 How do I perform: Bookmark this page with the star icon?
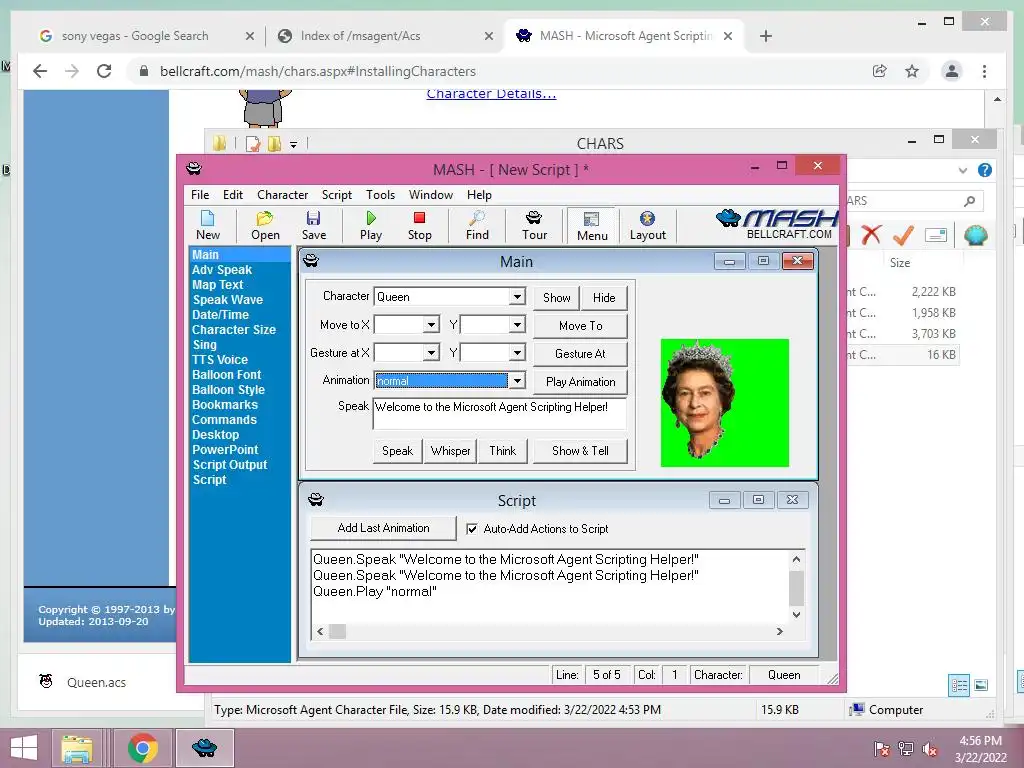point(912,71)
